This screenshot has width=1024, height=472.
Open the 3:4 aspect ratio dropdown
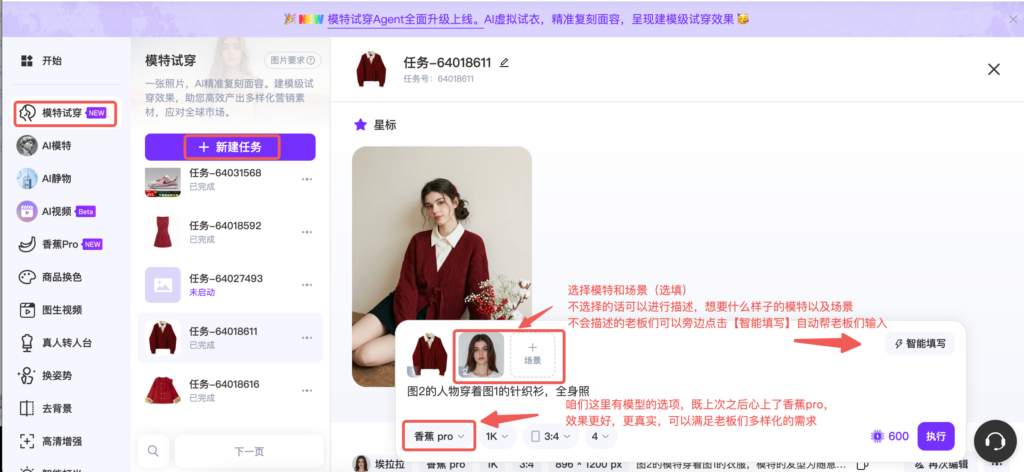coord(552,437)
